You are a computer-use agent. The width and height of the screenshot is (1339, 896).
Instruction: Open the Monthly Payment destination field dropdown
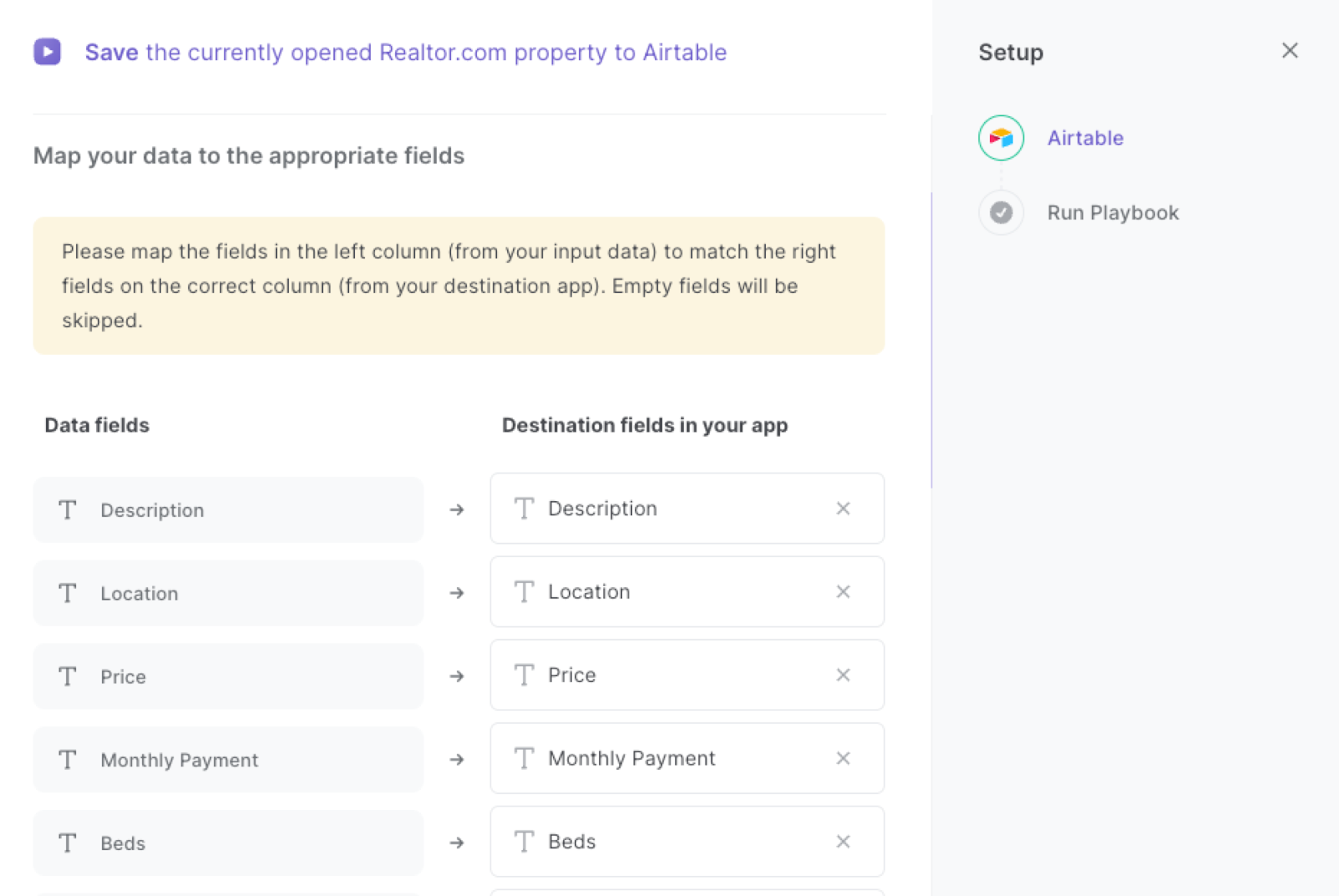(x=687, y=758)
